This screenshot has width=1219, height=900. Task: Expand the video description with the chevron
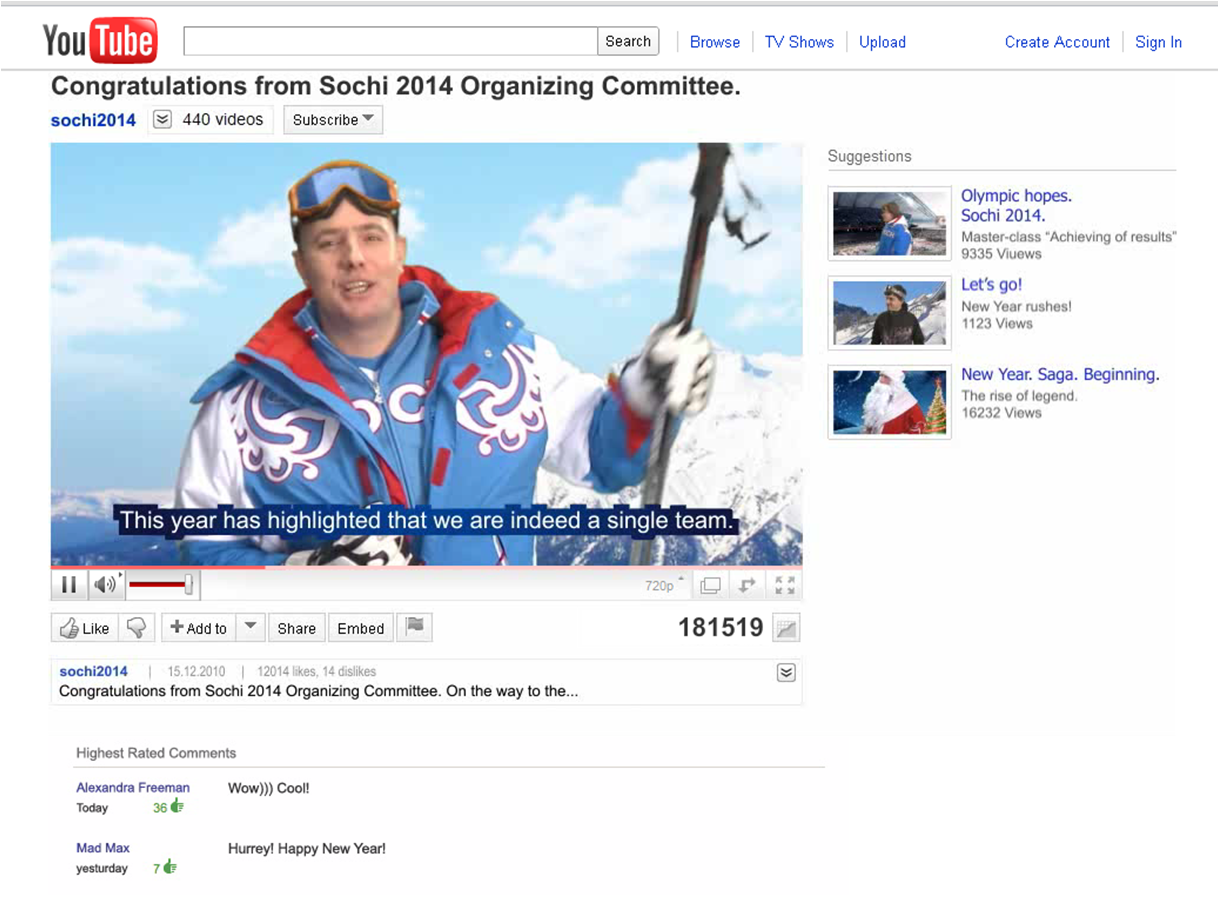click(x=786, y=673)
